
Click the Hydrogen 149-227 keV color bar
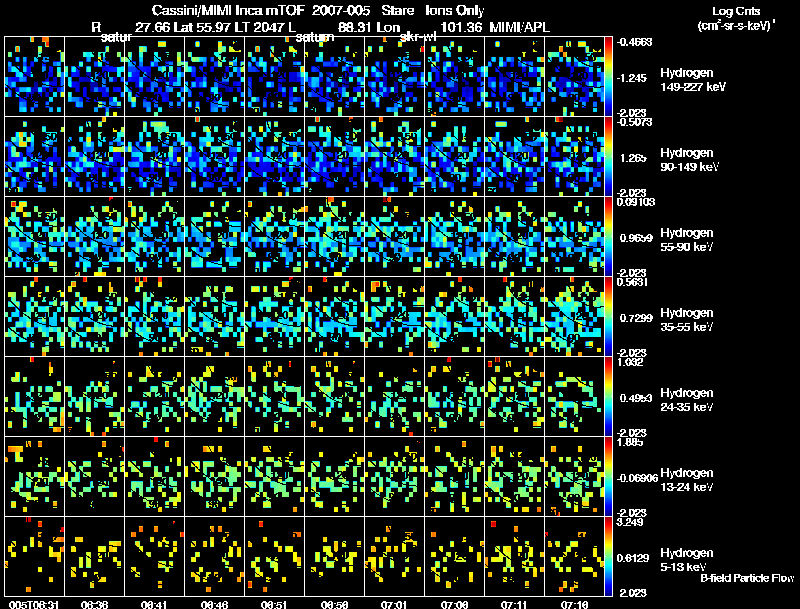(x=608, y=77)
